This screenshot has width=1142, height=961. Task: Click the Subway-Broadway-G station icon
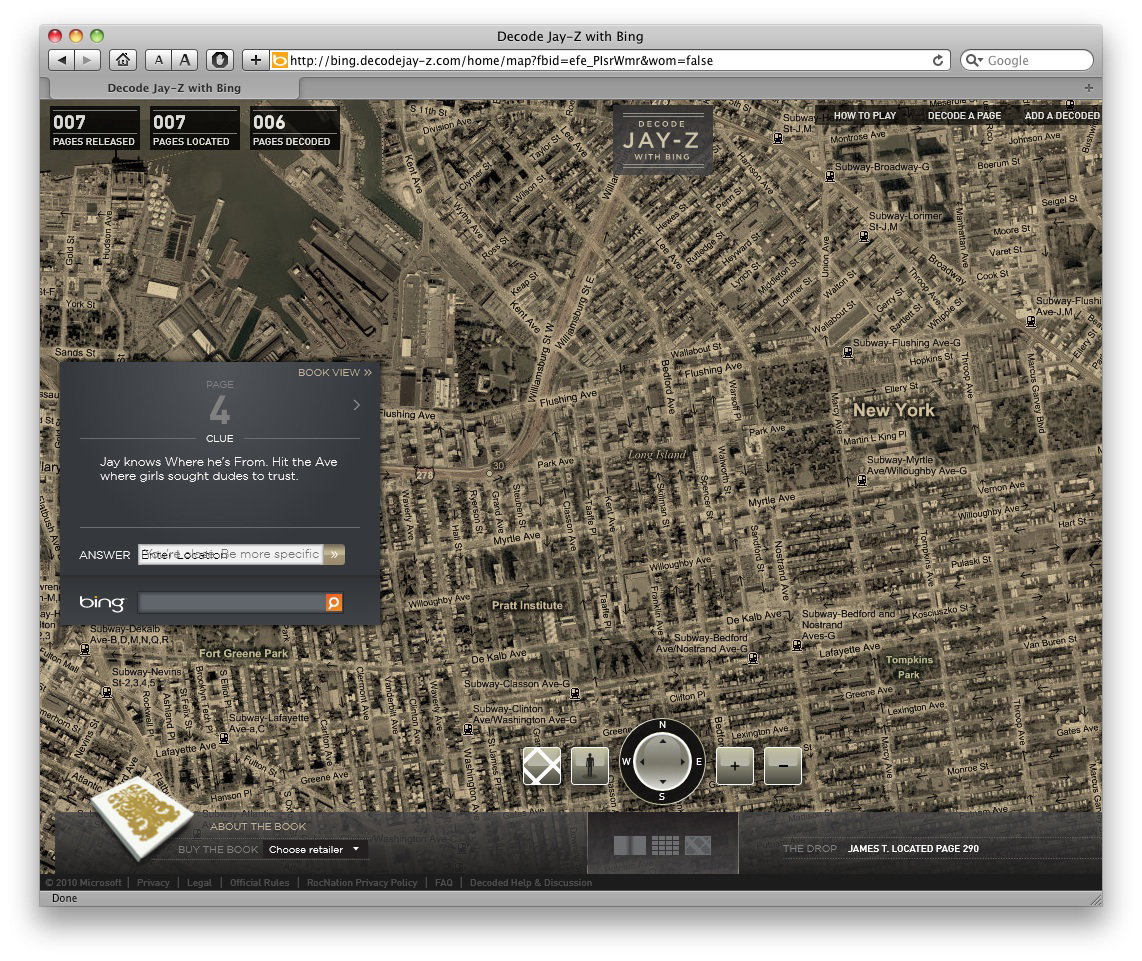point(830,176)
